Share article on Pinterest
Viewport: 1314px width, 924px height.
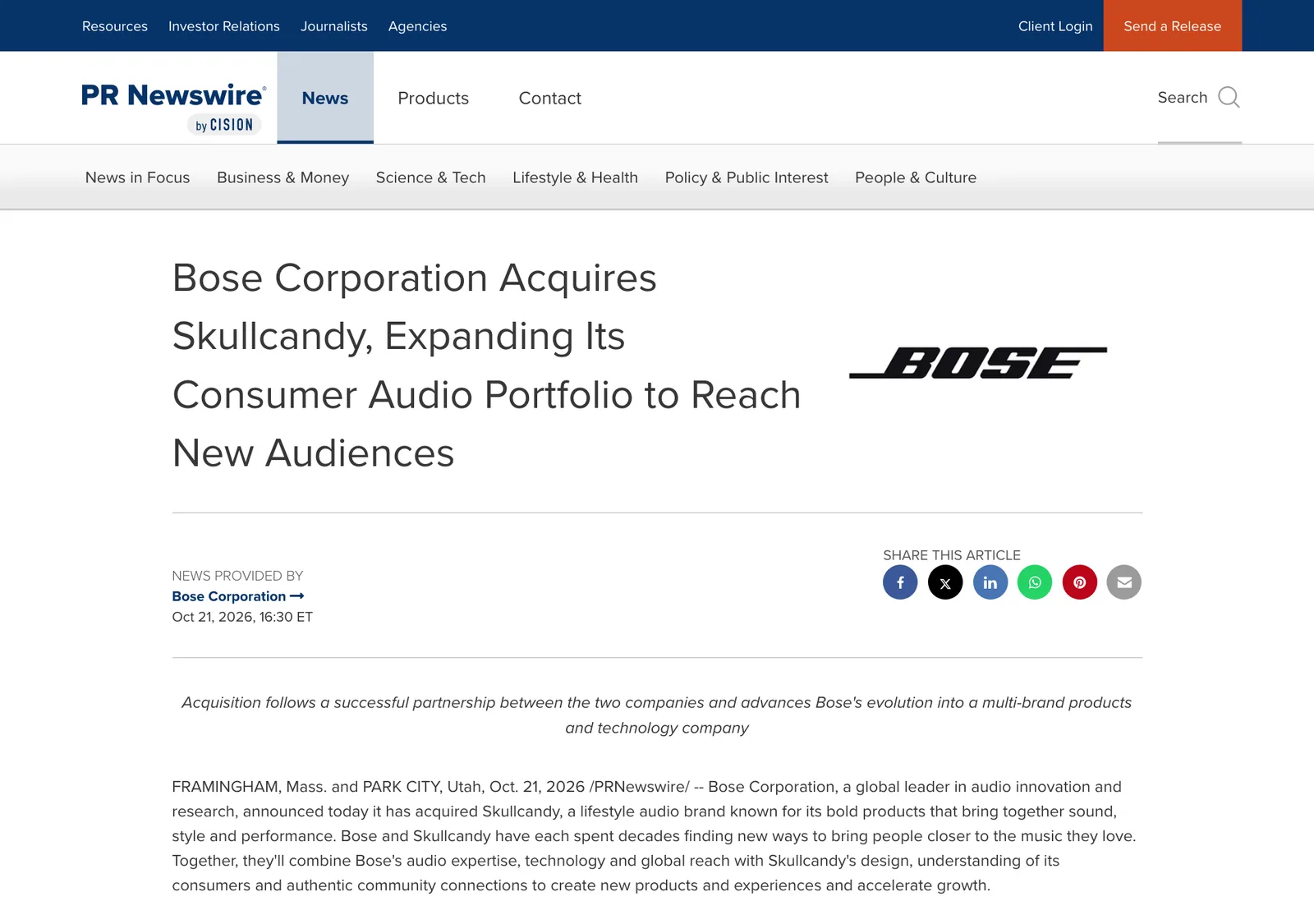pyautogui.click(x=1080, y=582)
